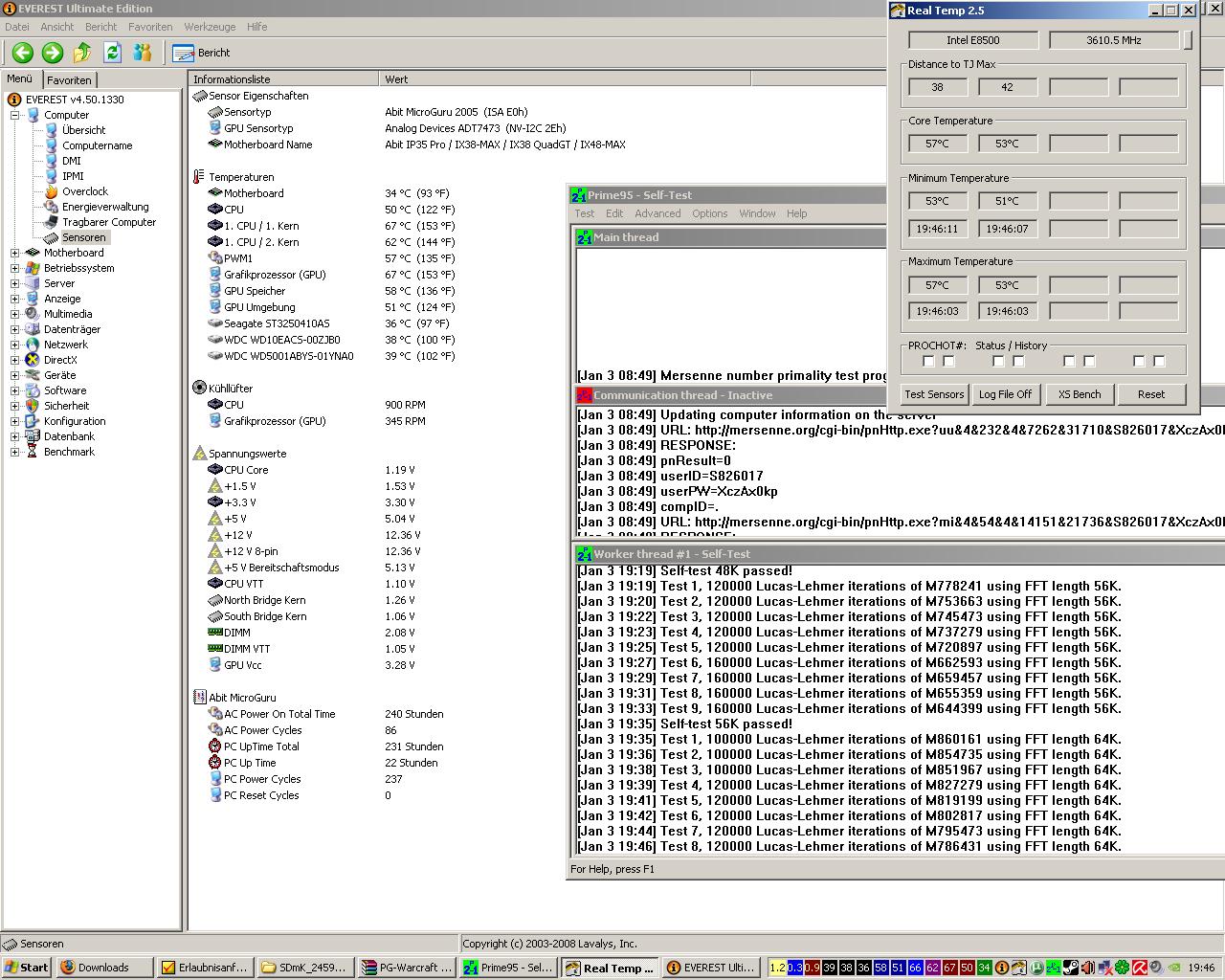Switch to the PG-Warcraft taskbar window

tap(407, 968)
